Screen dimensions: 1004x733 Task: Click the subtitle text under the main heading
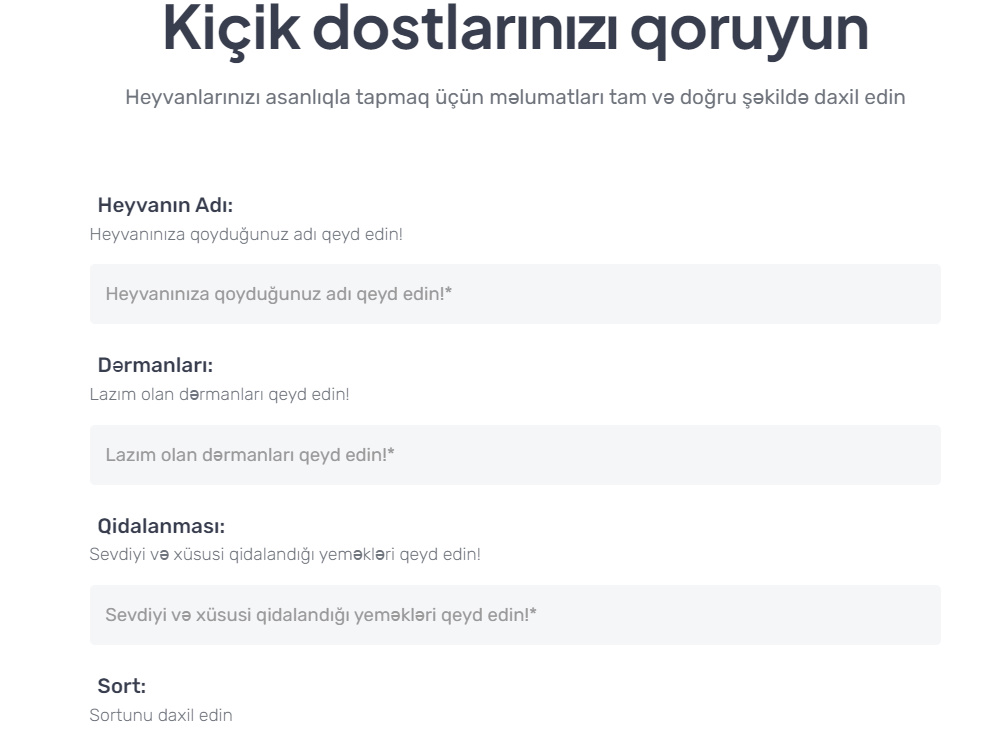(x=502, y=97)
